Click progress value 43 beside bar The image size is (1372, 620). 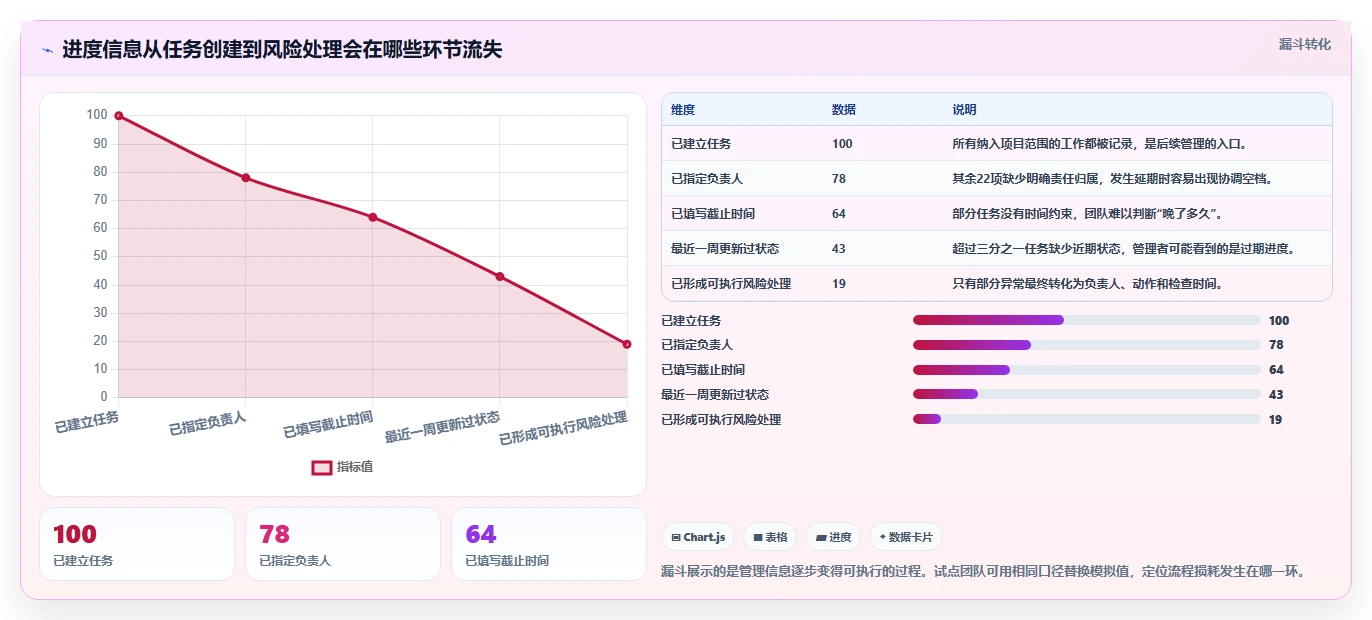point(1276,395)
